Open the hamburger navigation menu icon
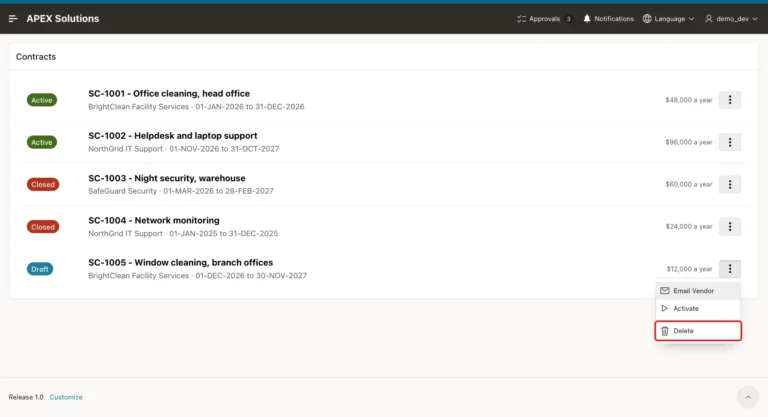 pyautogui.click(x=13, y=19)
